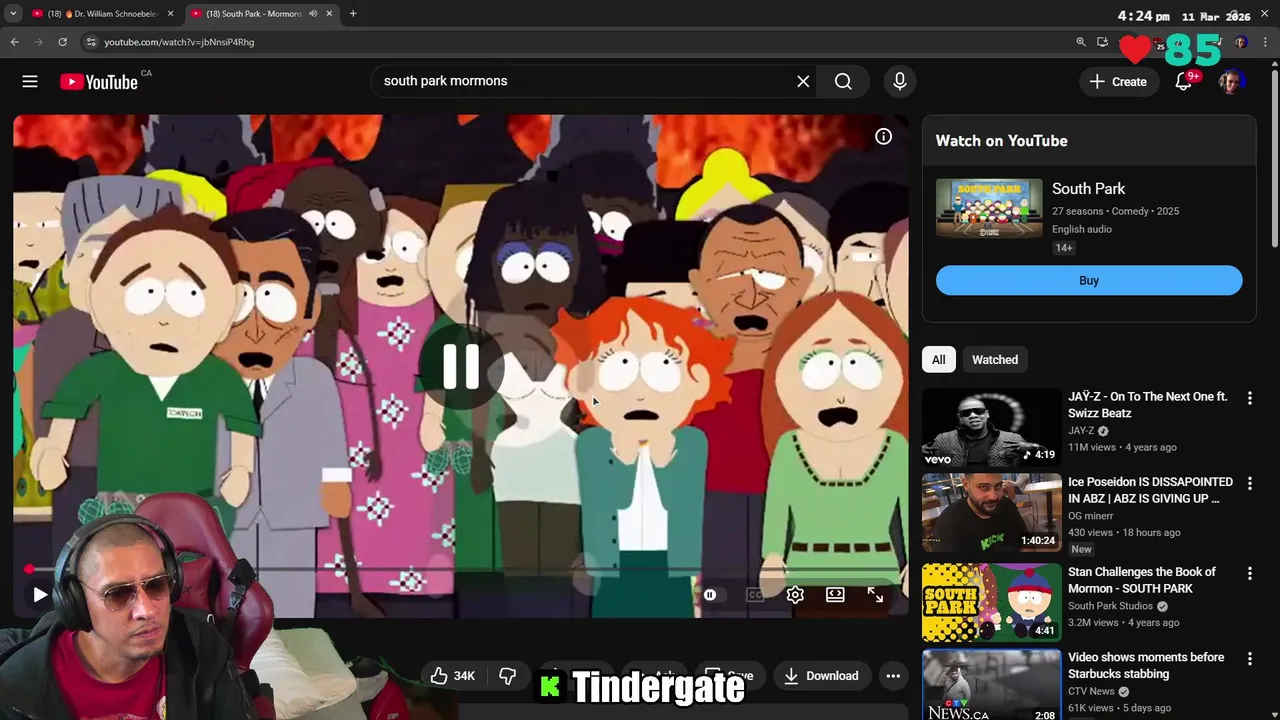Clear the search box with X

[803, 82]
